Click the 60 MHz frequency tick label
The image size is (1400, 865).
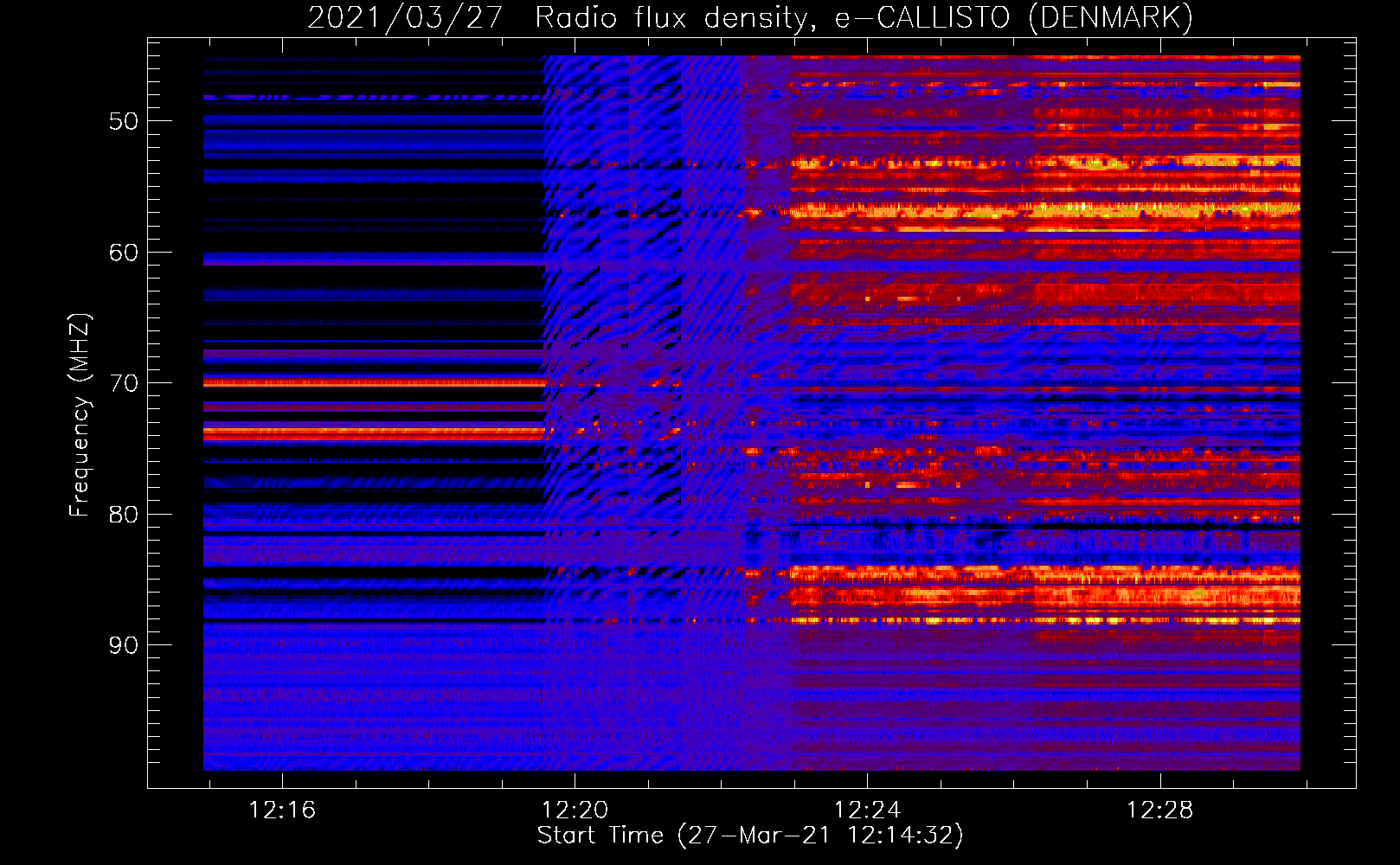click(x=124, y=253)
